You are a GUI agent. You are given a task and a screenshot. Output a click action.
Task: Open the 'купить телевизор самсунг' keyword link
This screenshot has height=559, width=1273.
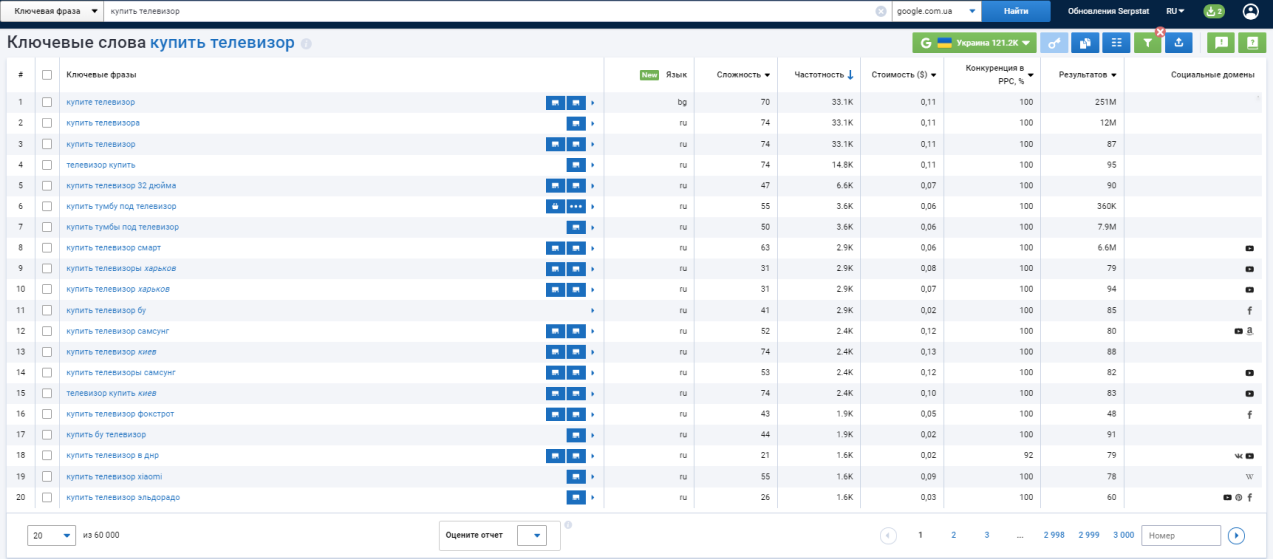click(117, 331)
